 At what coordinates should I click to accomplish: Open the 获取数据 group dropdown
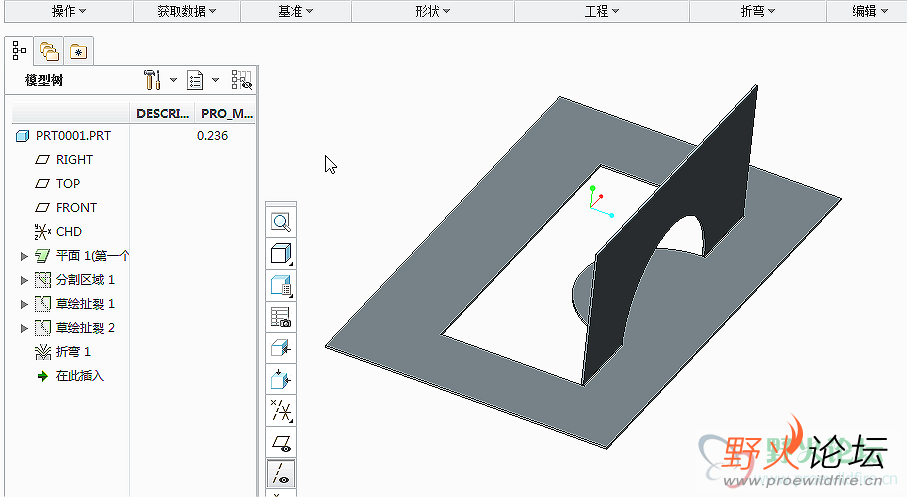pos(187,11)
